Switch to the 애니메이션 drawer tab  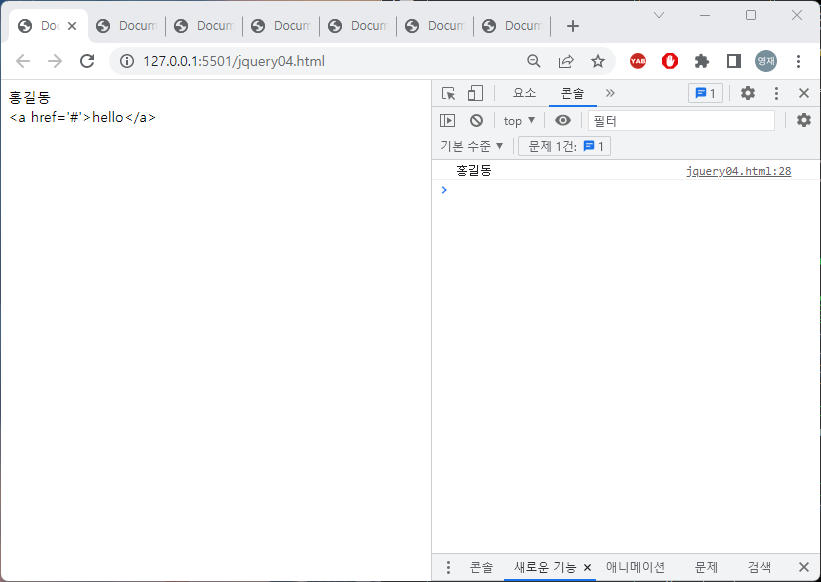tap(635, 567)
